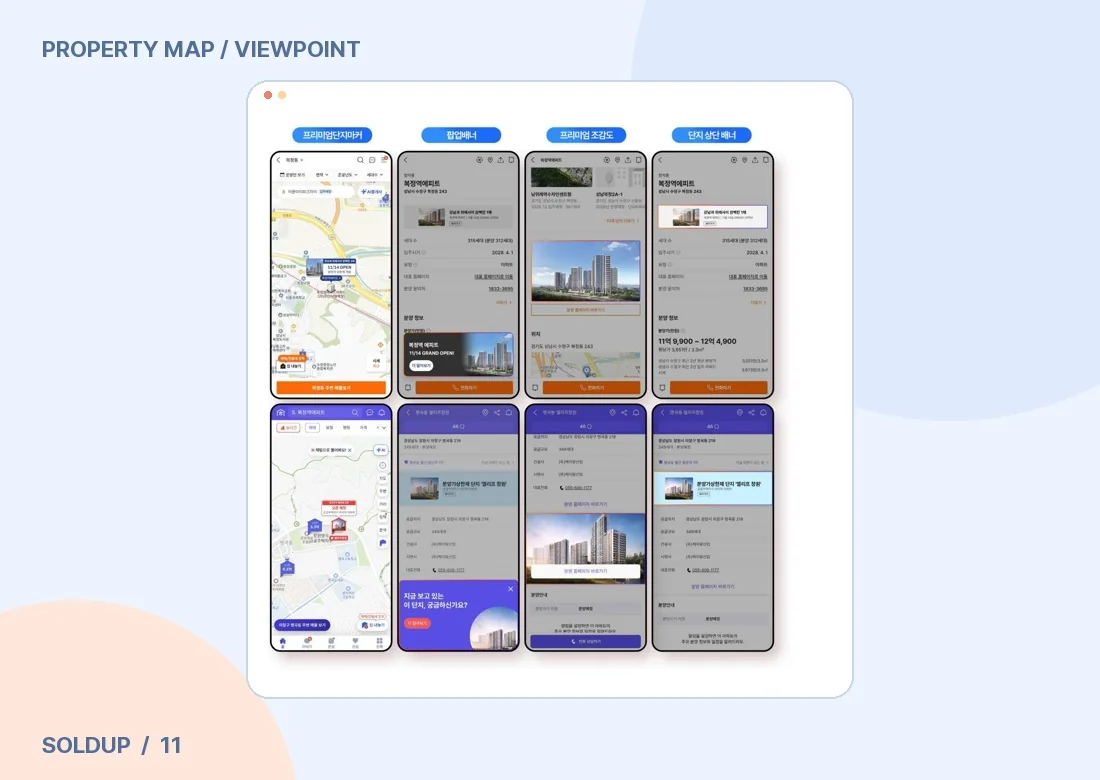The height and width of the screenshot is (780, 1100).
Task: Tap the heart icon in the purple bottom navigation
Action: click(355, 641)
